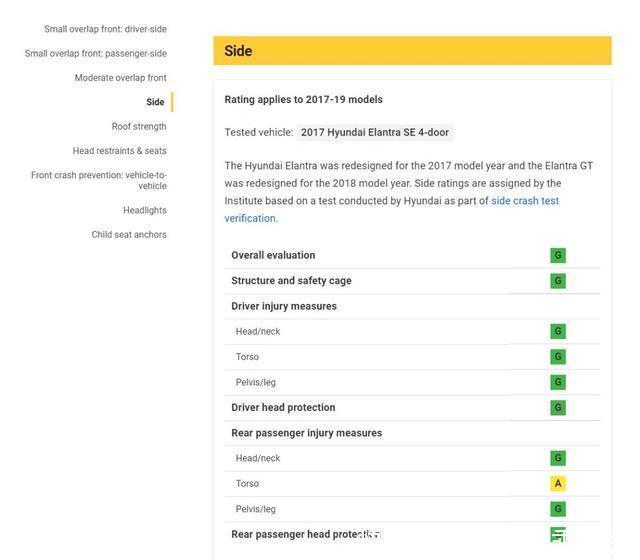Image resolution: width=640 pixels, height=560 pixels.
Task: Click the yellow A rating for rear Torso
Action: click(x=558, y=484)
